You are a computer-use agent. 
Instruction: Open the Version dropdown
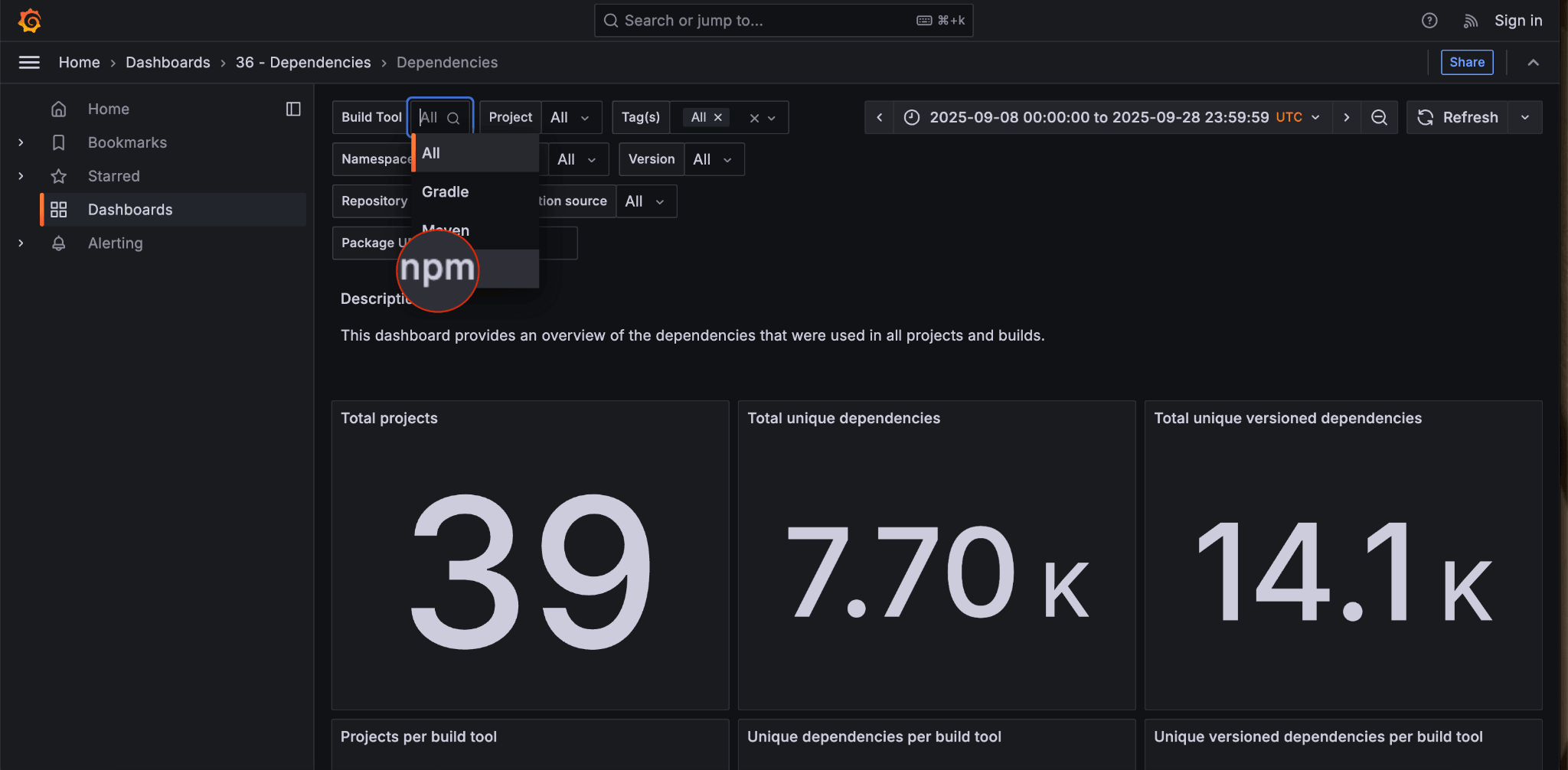713,159
